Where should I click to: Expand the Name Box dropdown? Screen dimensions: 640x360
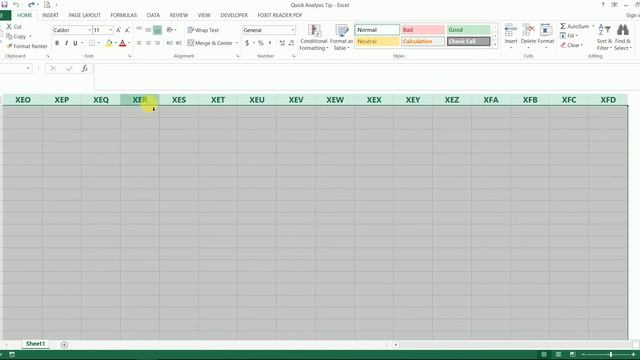point(28,69)
